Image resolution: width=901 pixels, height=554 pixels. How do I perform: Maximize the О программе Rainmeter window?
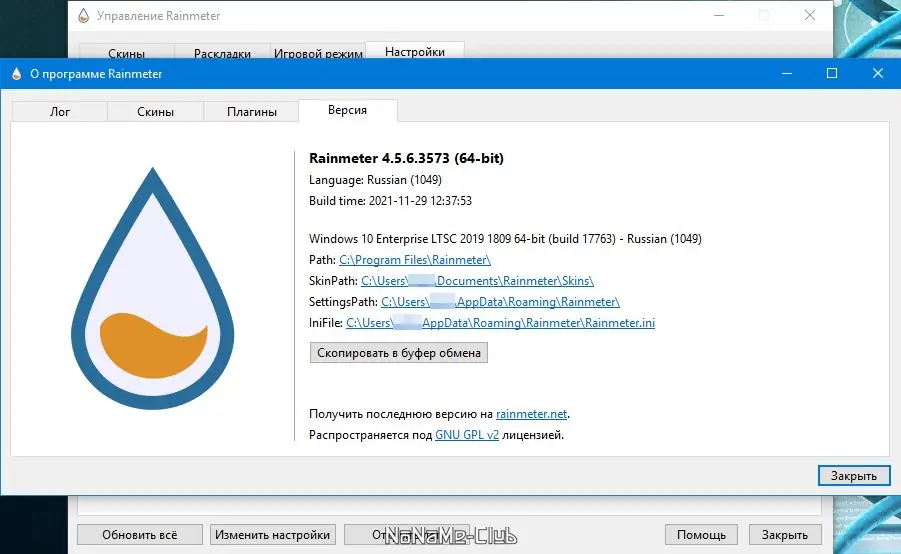[831, 74]
